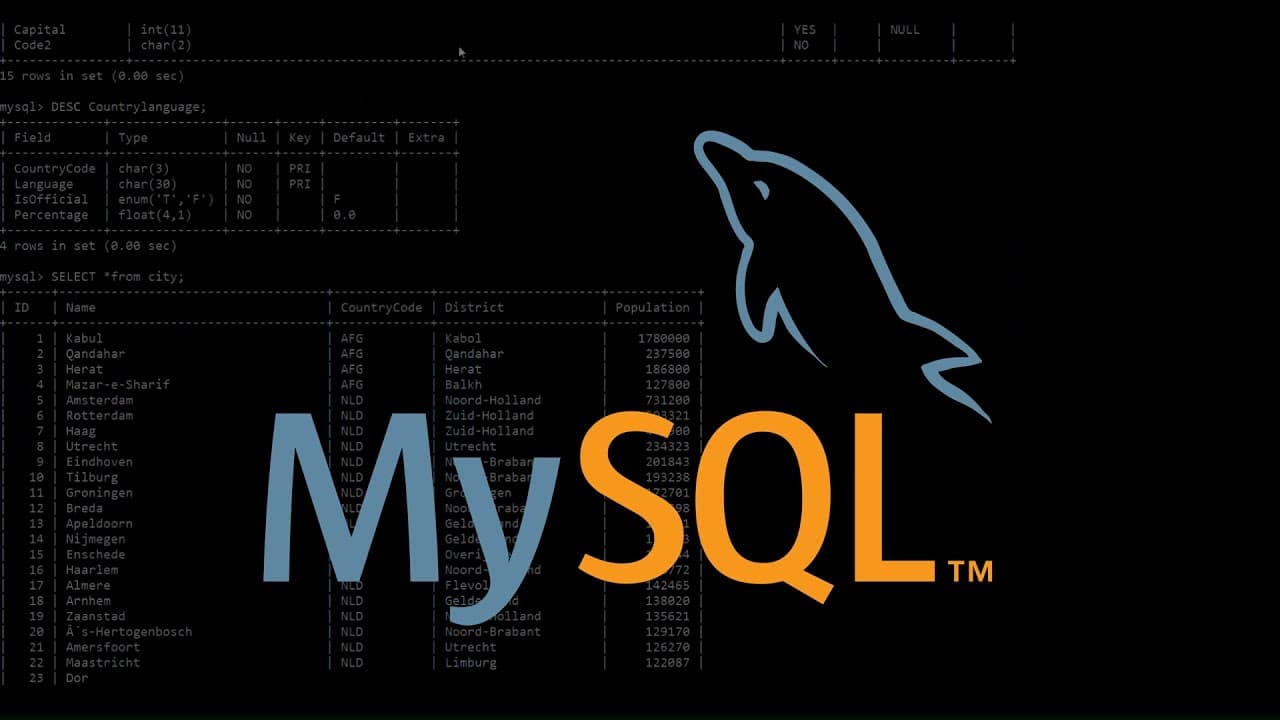Select the district value 'Kabol'
Screen dimensions: 1280x720
463,339
